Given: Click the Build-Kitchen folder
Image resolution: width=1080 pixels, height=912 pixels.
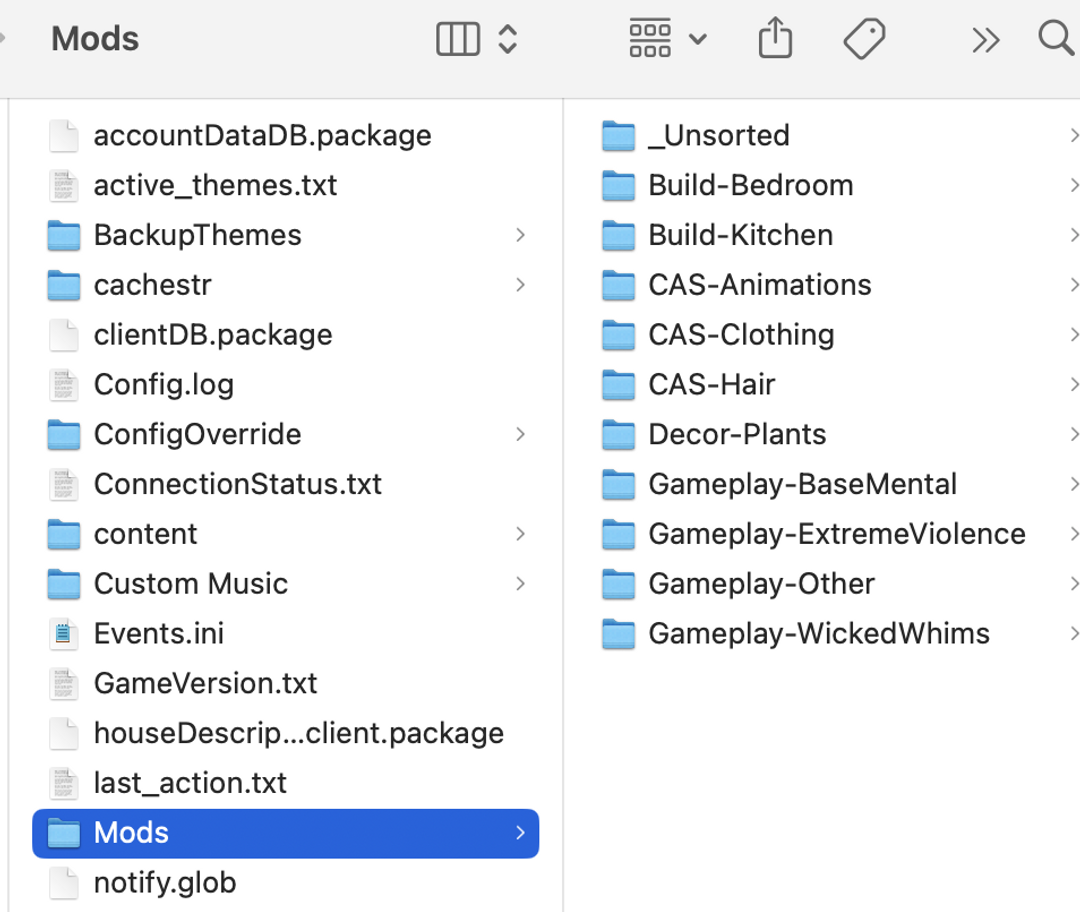Looking at the screenshot, I should pyautogui.click(x=740, y=235).
